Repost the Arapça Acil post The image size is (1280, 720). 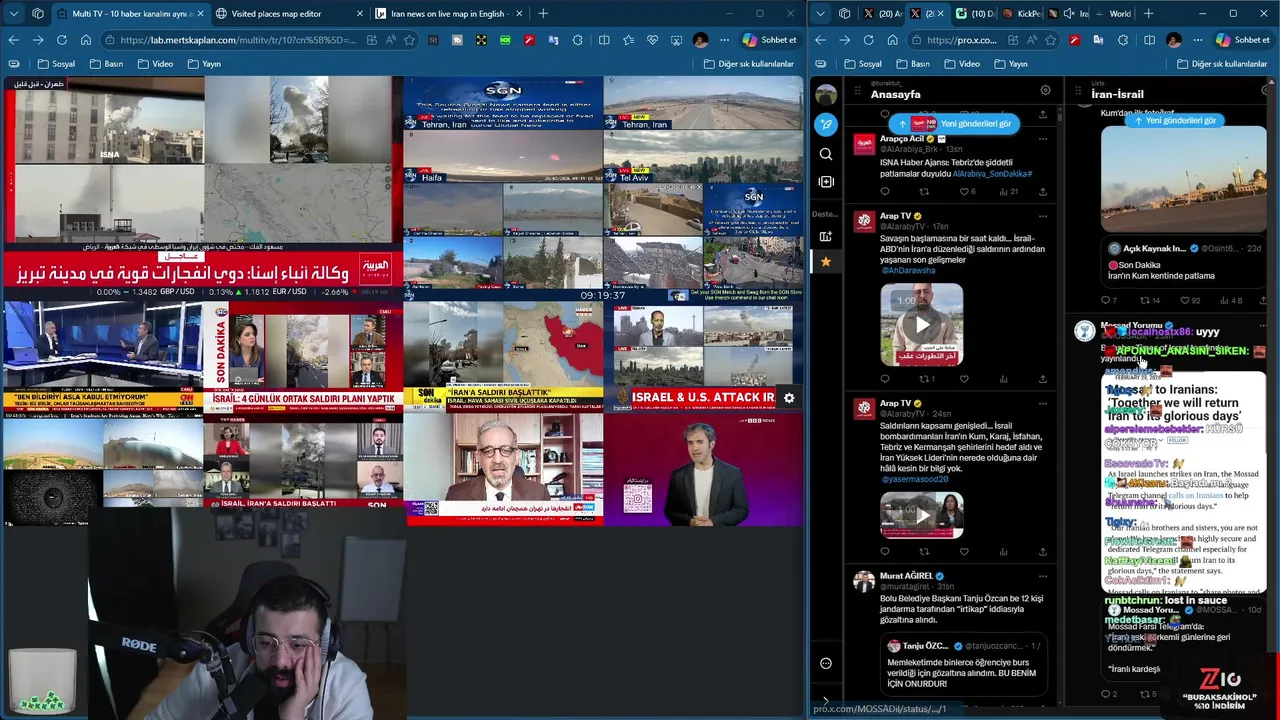click(x=924, y=191)
